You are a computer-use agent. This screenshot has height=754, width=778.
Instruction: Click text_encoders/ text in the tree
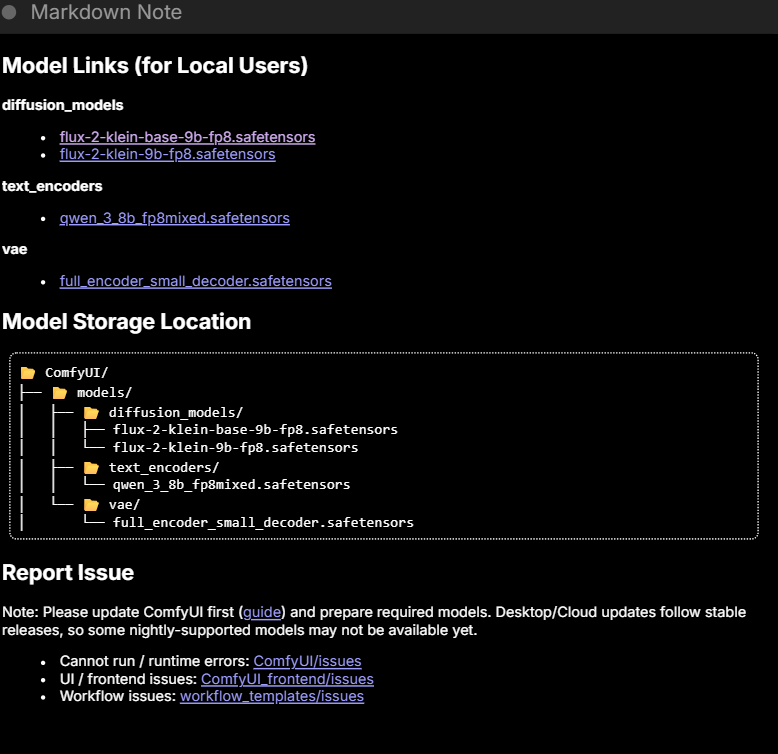click(x=164, y=467)
